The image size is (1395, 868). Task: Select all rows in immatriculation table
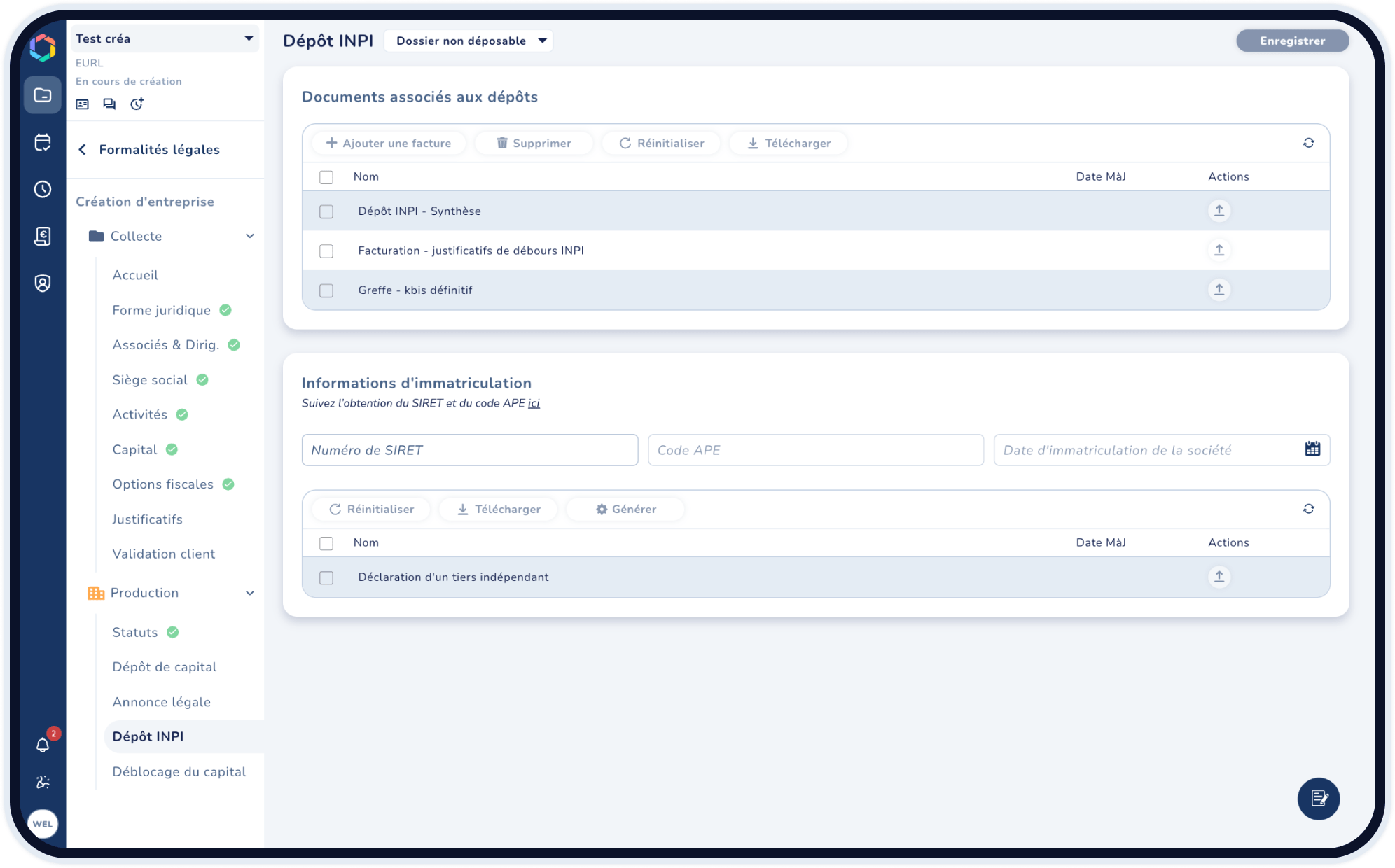click(x=326, y=543)
